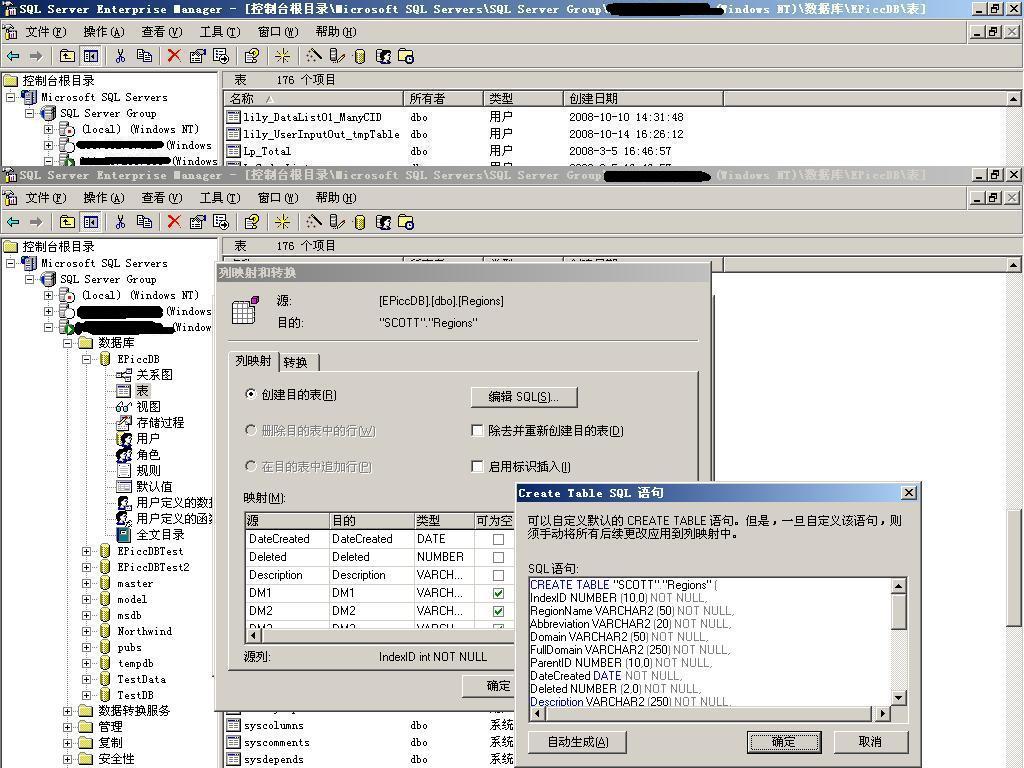Collapse the 数据库 folder in the front window tree

[67, 343]
